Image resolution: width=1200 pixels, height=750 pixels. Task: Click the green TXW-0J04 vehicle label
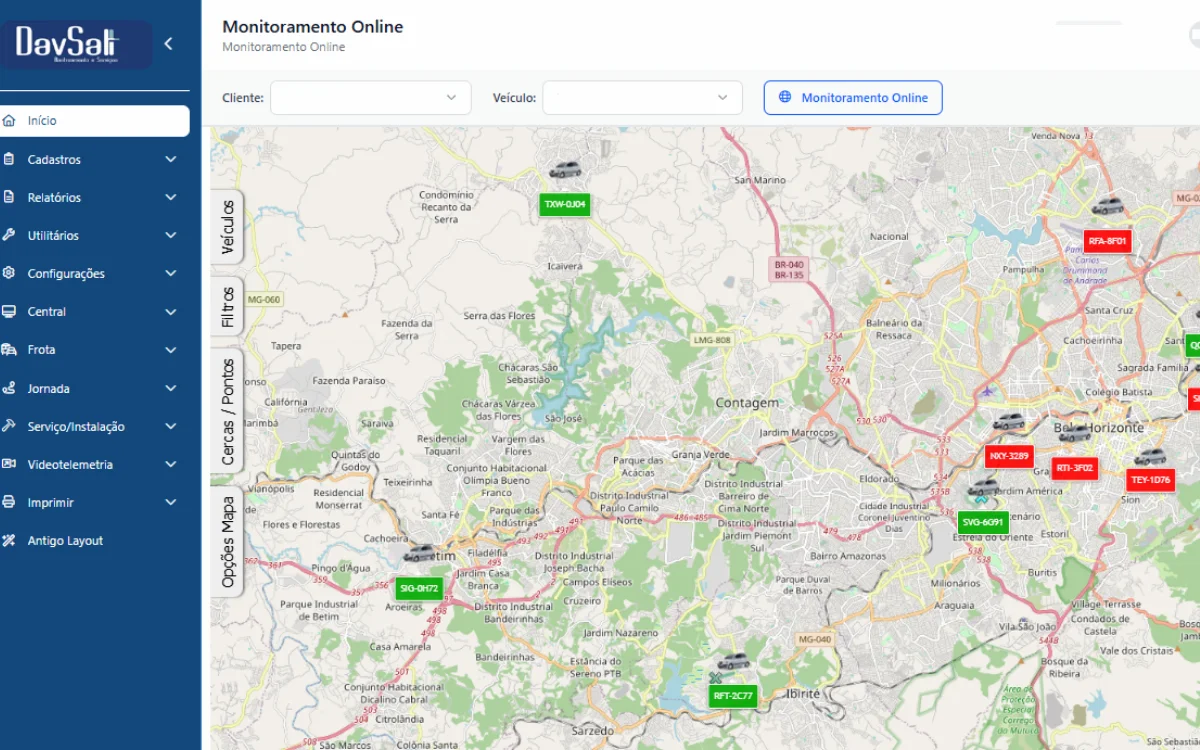pos(565,204)
